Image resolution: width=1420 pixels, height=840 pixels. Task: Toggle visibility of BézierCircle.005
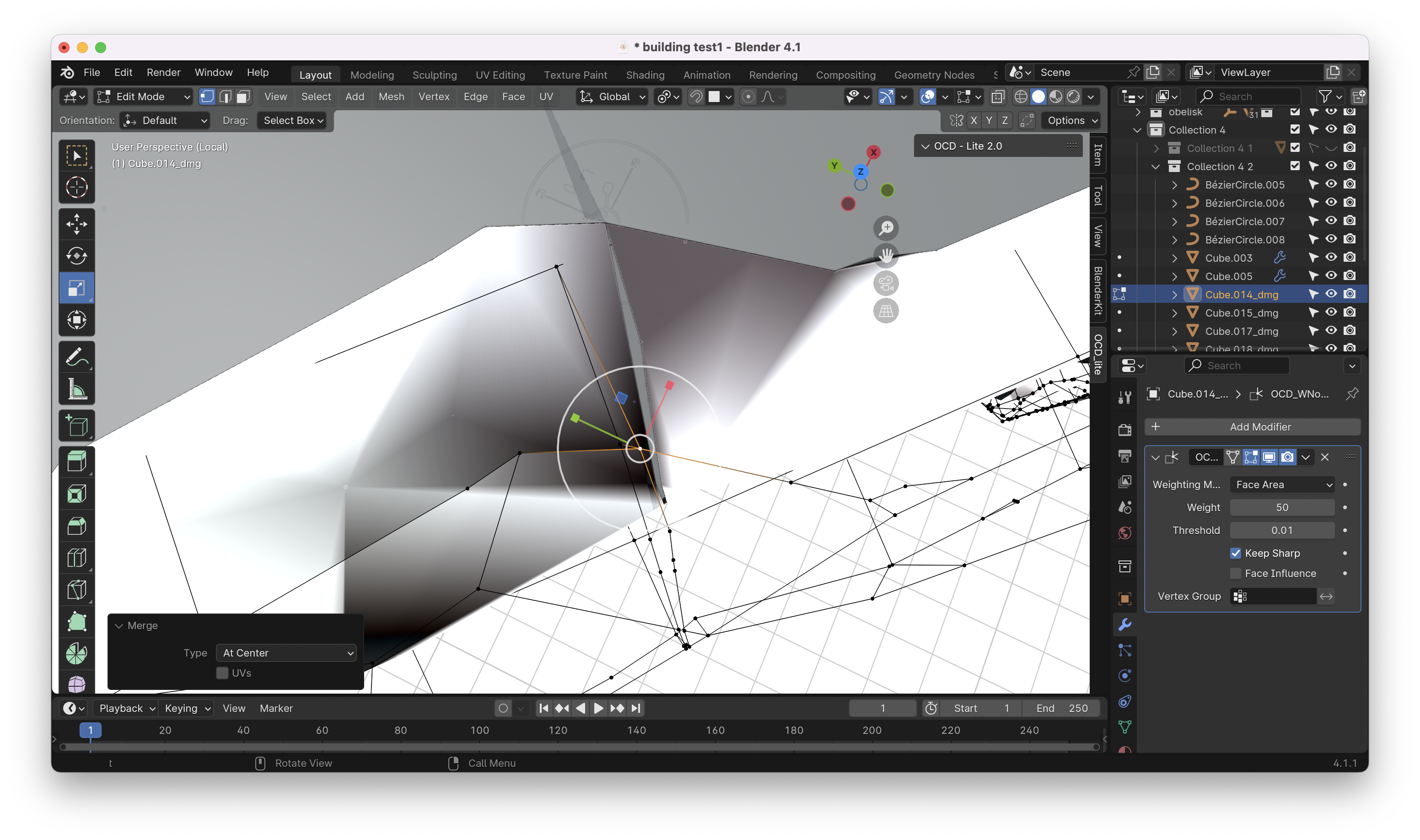[x=1331, y=184]
